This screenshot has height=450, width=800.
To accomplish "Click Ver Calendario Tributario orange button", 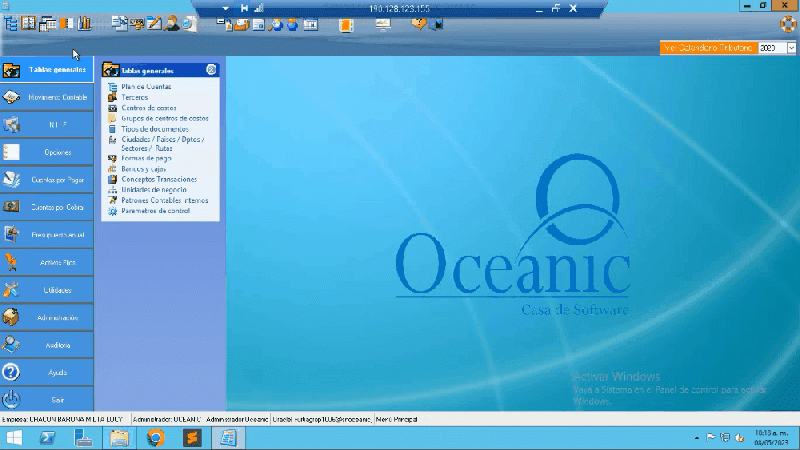I will [707, 47].
